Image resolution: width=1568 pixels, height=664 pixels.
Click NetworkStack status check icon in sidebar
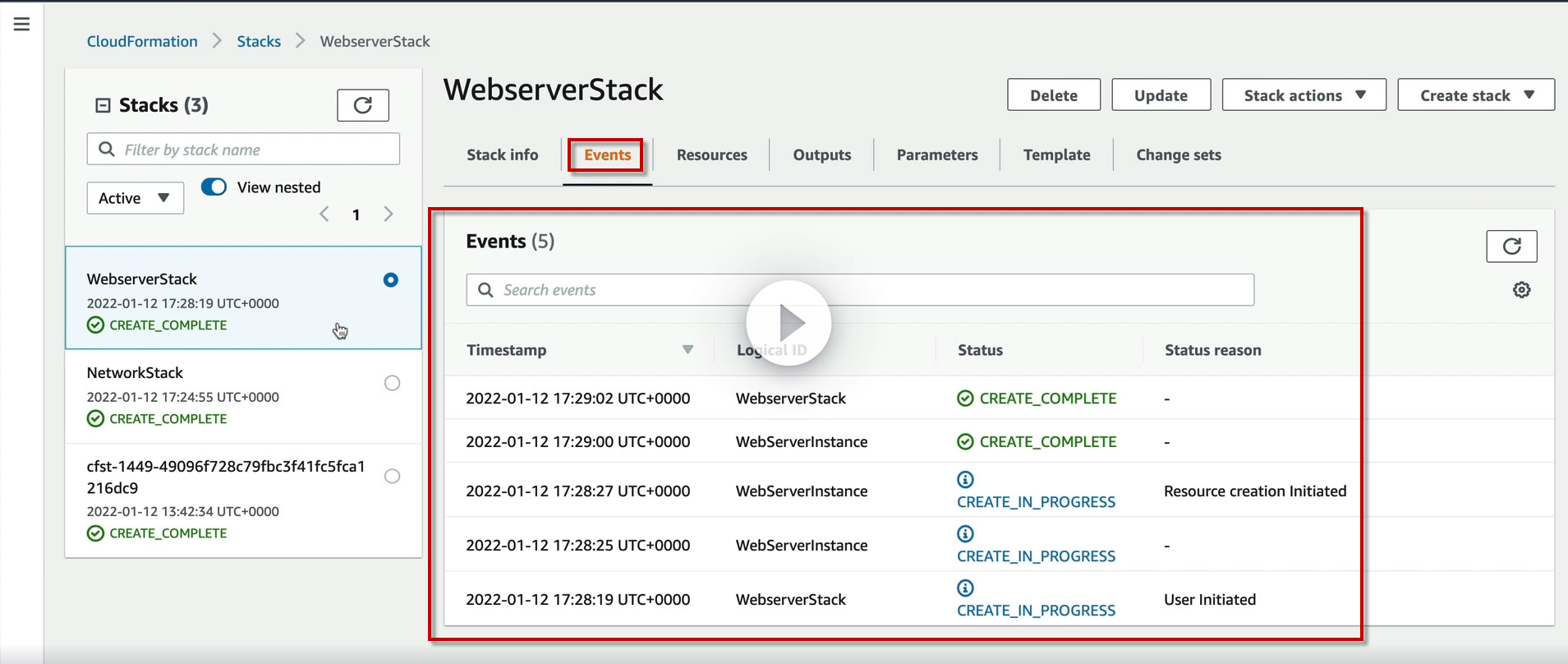(x=95, y=419)
